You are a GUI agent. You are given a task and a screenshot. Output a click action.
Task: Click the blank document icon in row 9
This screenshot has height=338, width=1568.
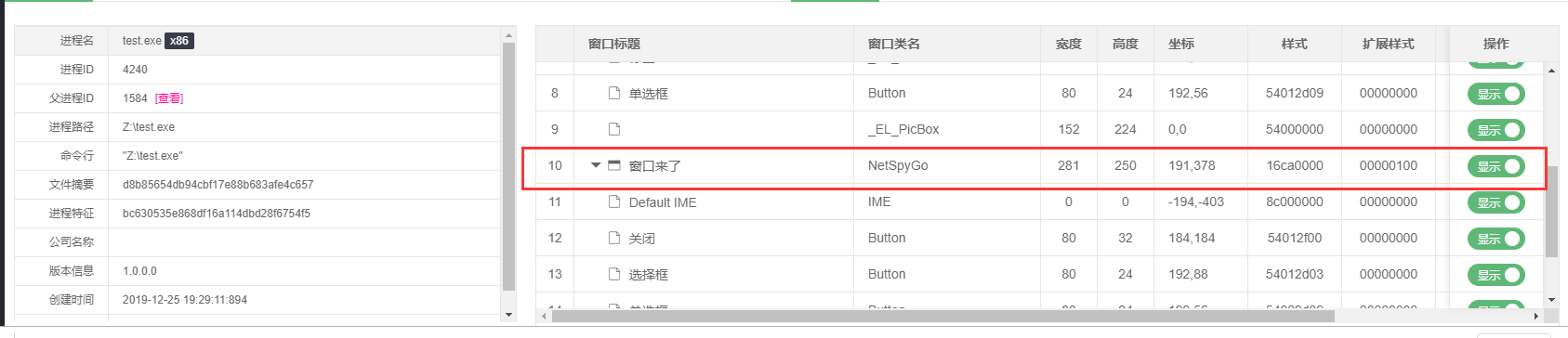click(613, 129)
